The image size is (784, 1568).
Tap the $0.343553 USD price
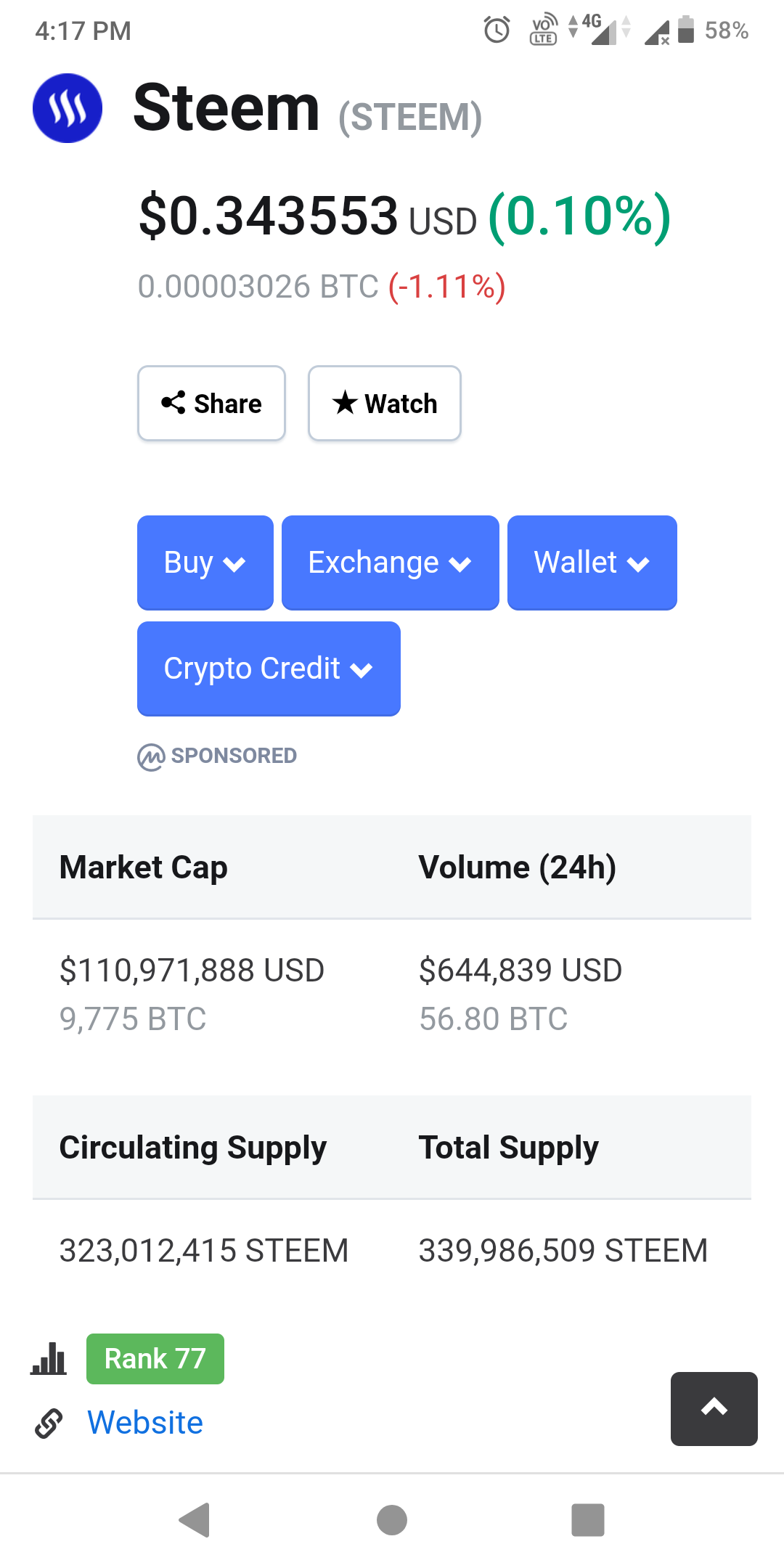coord(308,216)
